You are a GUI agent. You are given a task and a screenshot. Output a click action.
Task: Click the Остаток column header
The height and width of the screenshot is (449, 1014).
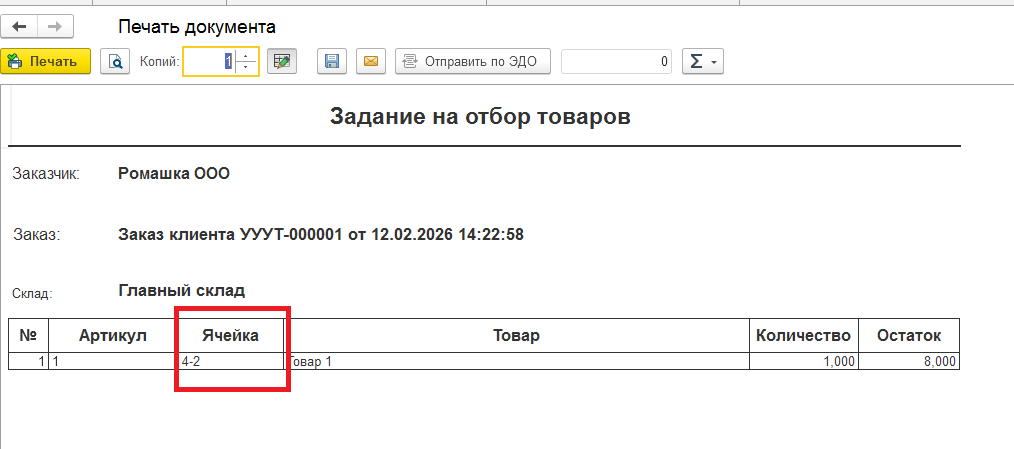(x=909, y=335)
